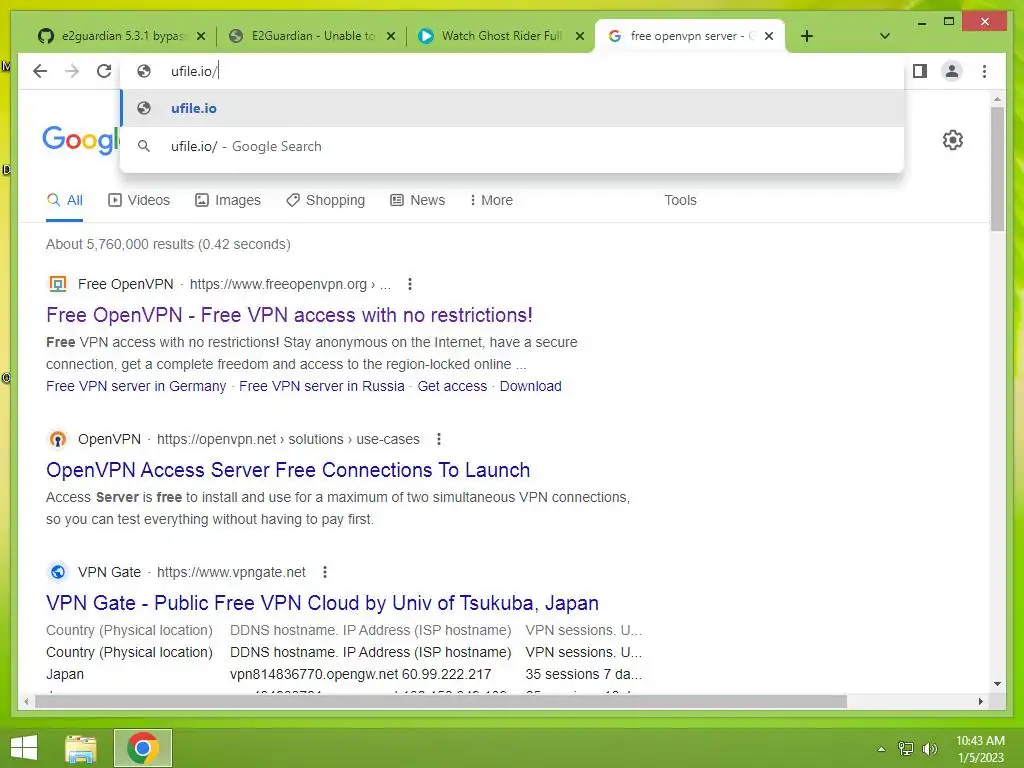The image size is (1024, 768).
Task: Select the All search filter
Action: tap(65, 200)
